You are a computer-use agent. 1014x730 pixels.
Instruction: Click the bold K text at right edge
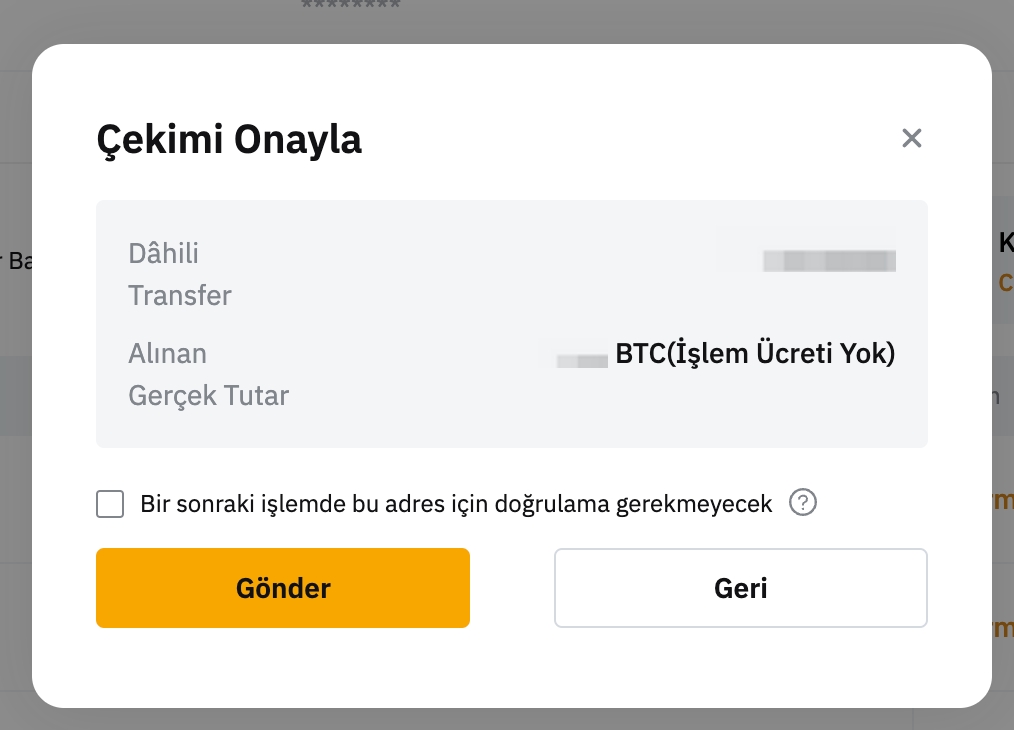pyautogui.click(x=1006, y=242)
